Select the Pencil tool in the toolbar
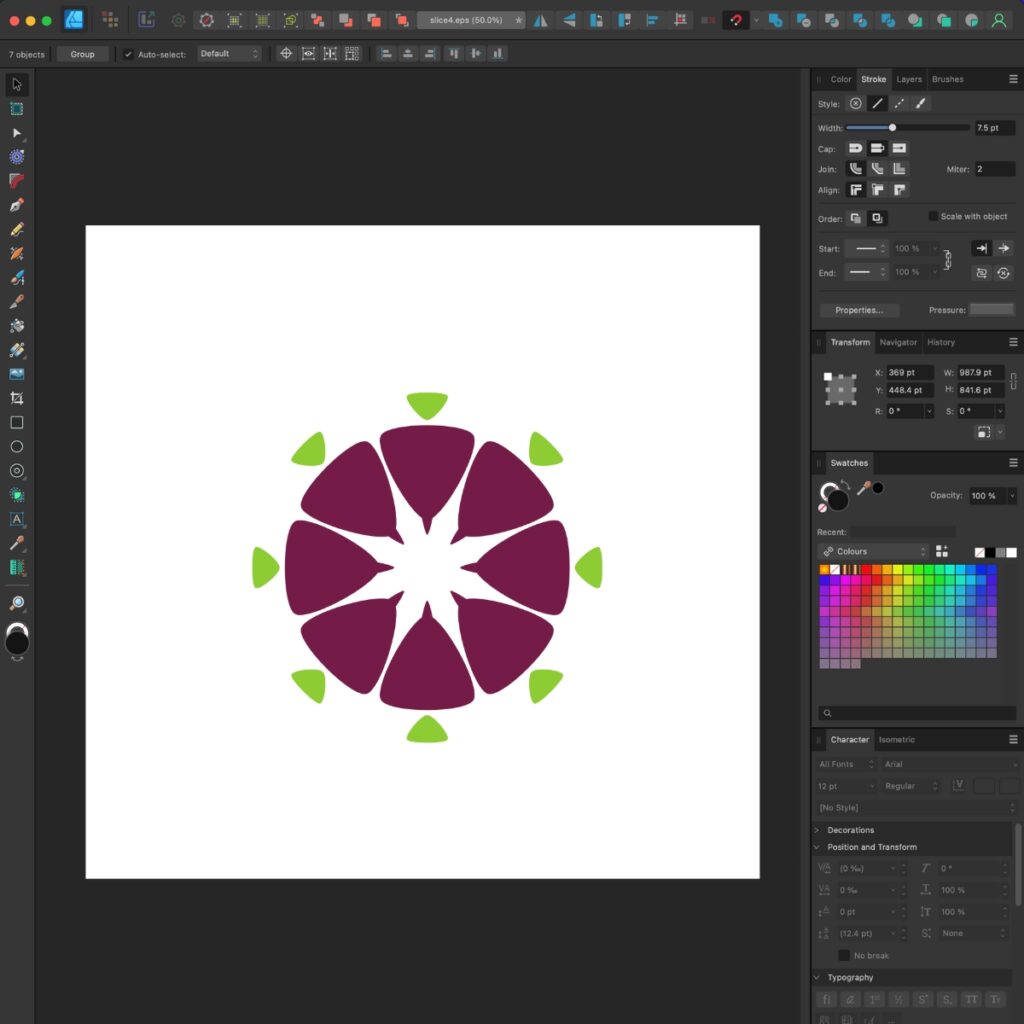This screenshot has height=1024, width=1024. (16, 229)
